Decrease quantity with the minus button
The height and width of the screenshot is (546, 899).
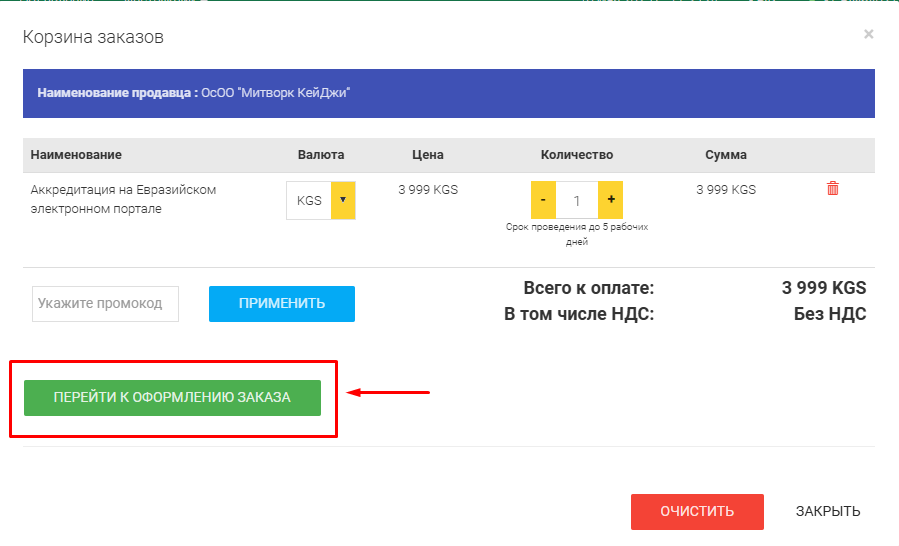543,200
